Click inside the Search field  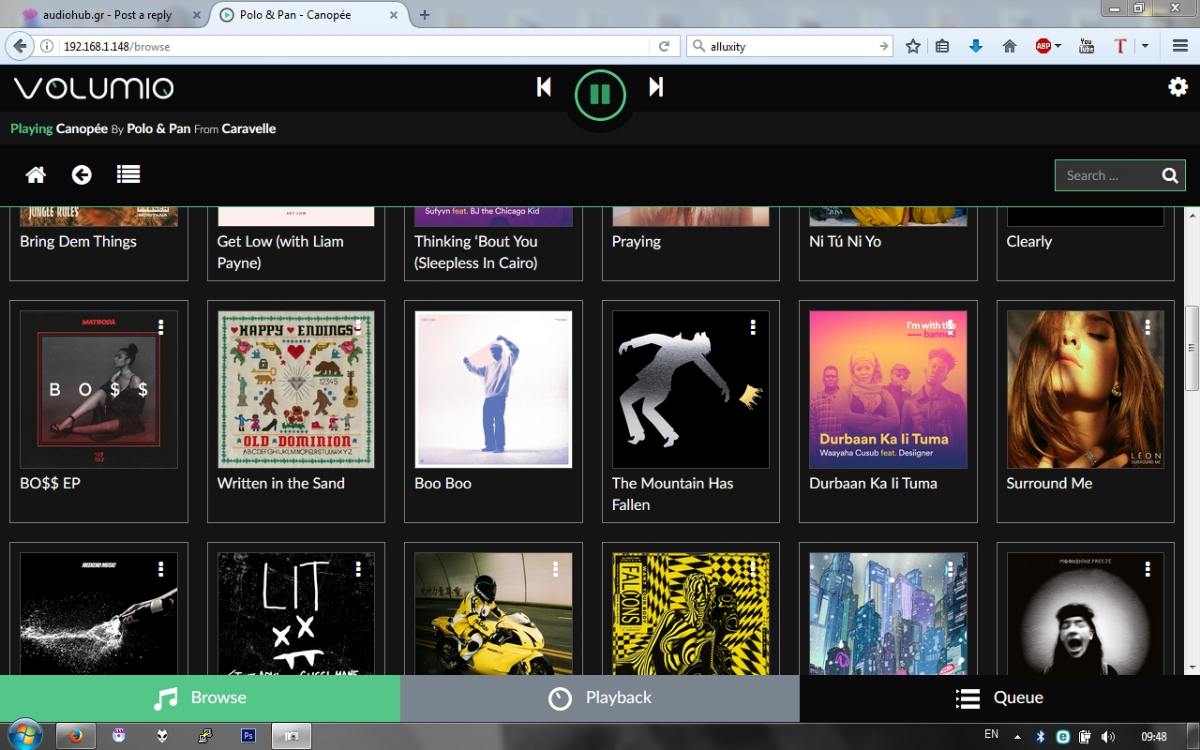click(x=1105, y=175)
